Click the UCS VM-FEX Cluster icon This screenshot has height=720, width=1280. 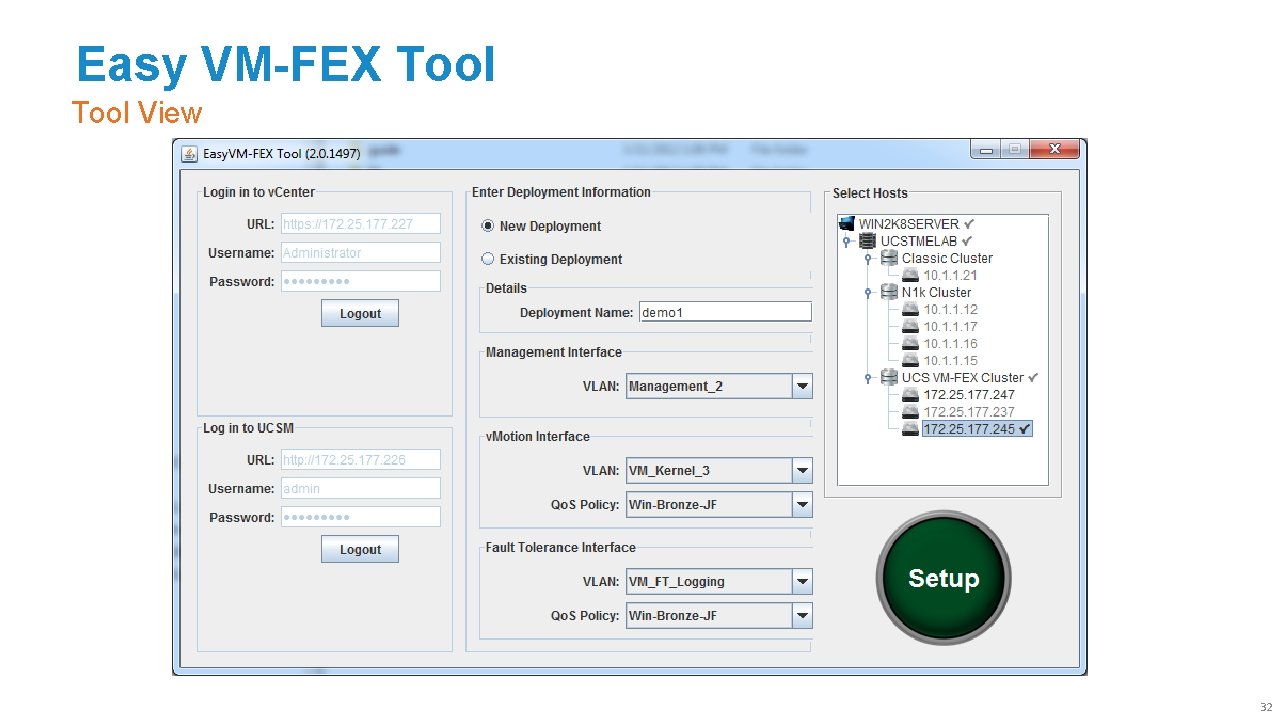click(889, 377)
